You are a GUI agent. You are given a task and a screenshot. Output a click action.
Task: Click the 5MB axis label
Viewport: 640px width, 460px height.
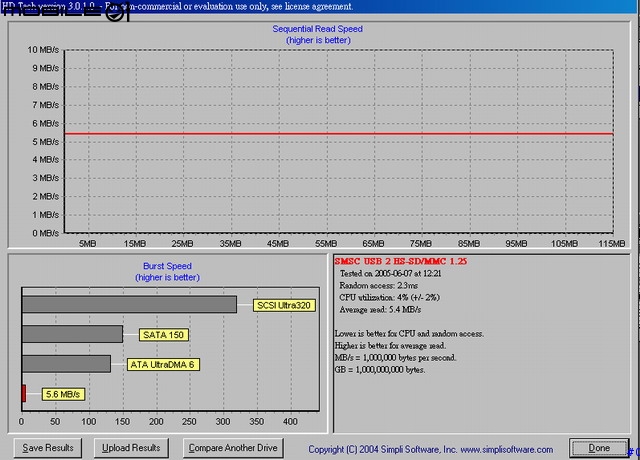[x=87, y=244]
